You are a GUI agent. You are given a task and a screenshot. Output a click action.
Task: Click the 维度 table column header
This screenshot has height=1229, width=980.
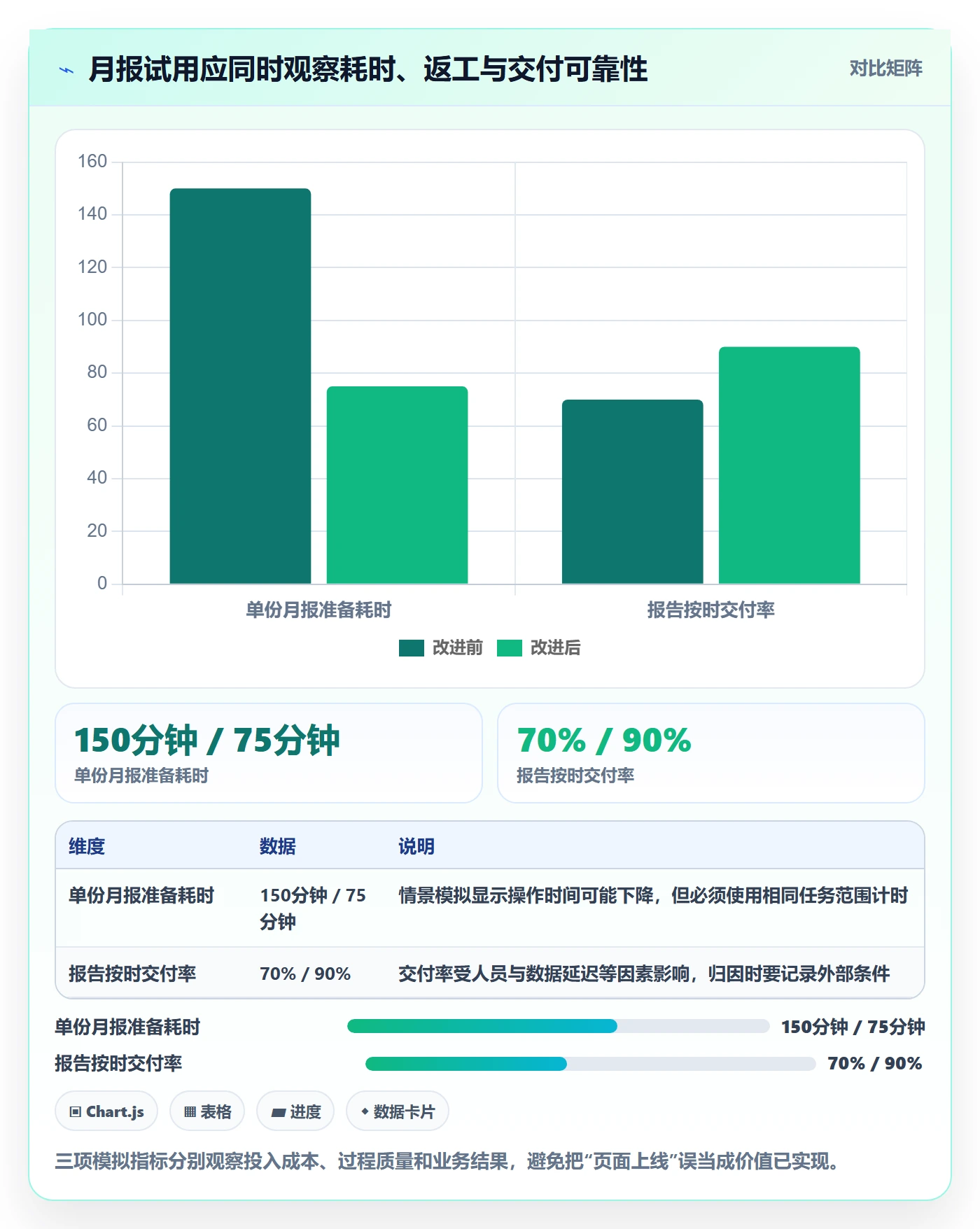[x=87, y=847]
